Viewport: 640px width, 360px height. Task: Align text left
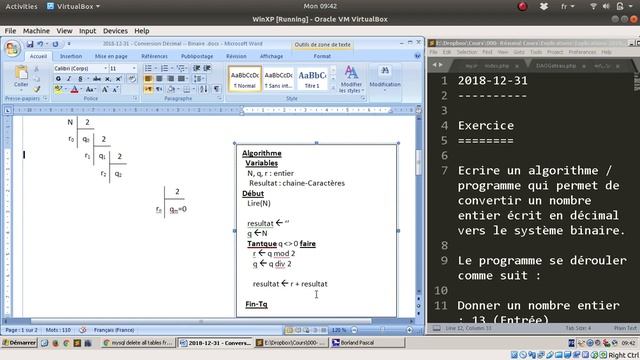[148, 79]
